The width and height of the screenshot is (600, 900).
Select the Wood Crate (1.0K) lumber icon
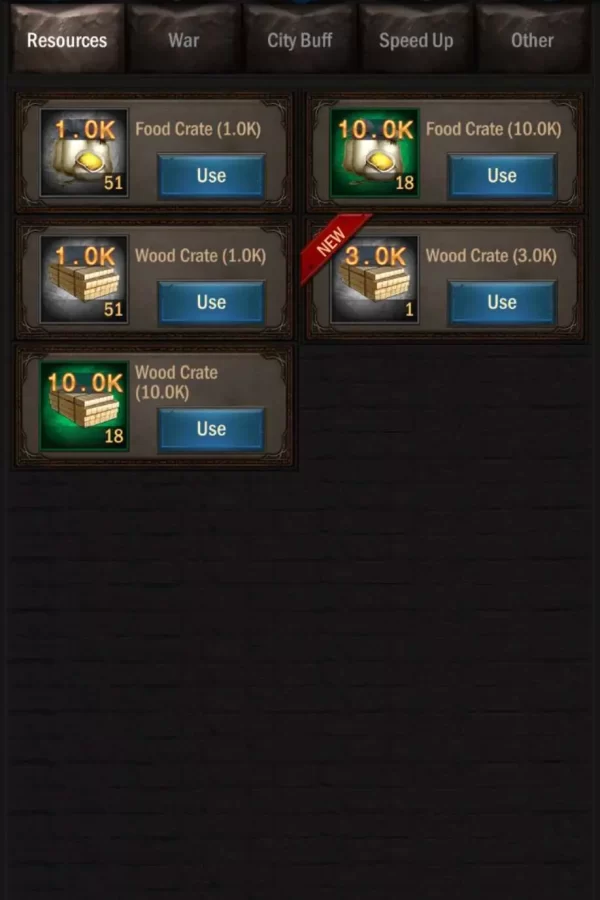(x=84, y=280)
